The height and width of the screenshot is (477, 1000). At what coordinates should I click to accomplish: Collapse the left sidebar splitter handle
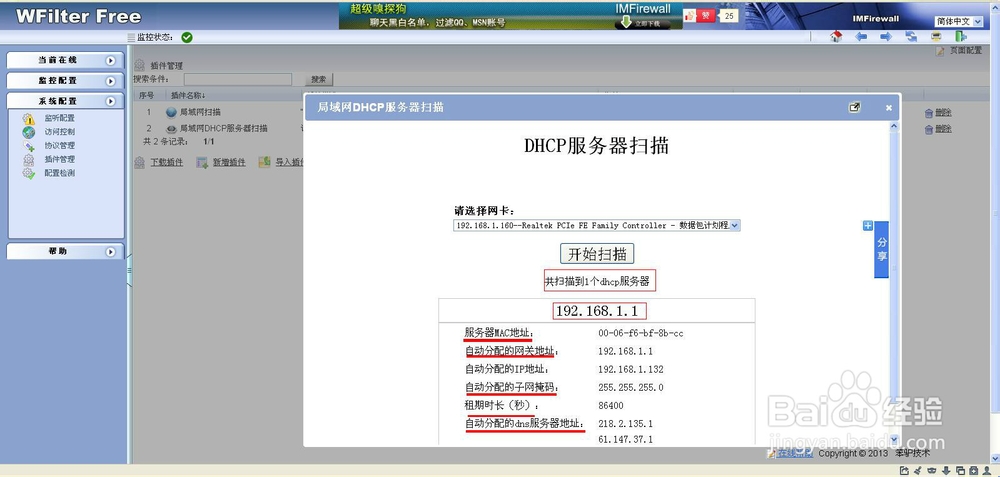click(129, 270)
